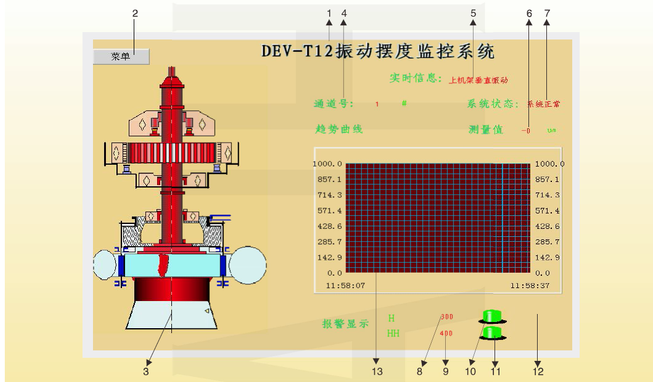Click the cyan vertical cursor line in trend chart
This screenshot has height=382, width=653.
click(502, 218)
